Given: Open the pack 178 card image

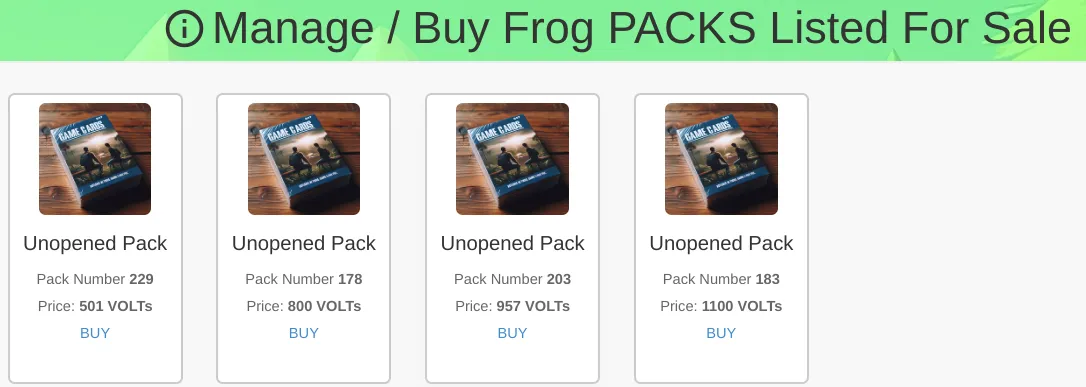Looking at the screenshot, I should point(304,159).
